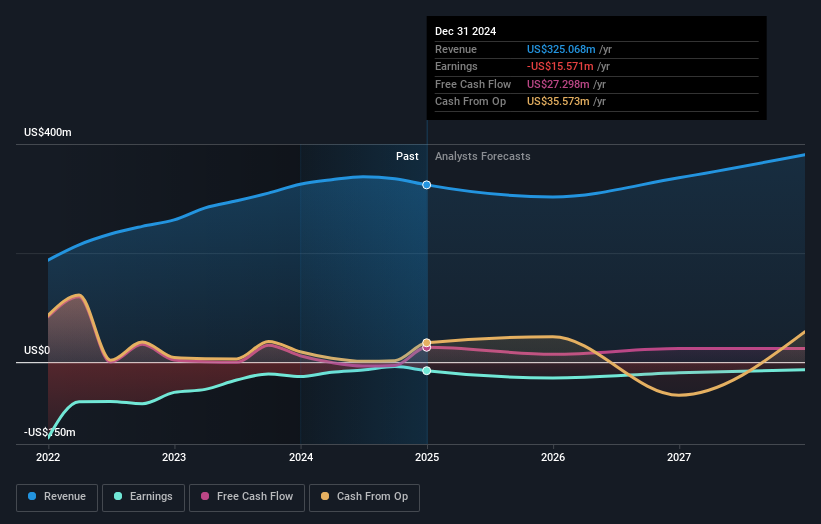The image size is (821, 524).
Task: Toggle the Free Cash Flow legend button
Action: (x=247, y=497)
